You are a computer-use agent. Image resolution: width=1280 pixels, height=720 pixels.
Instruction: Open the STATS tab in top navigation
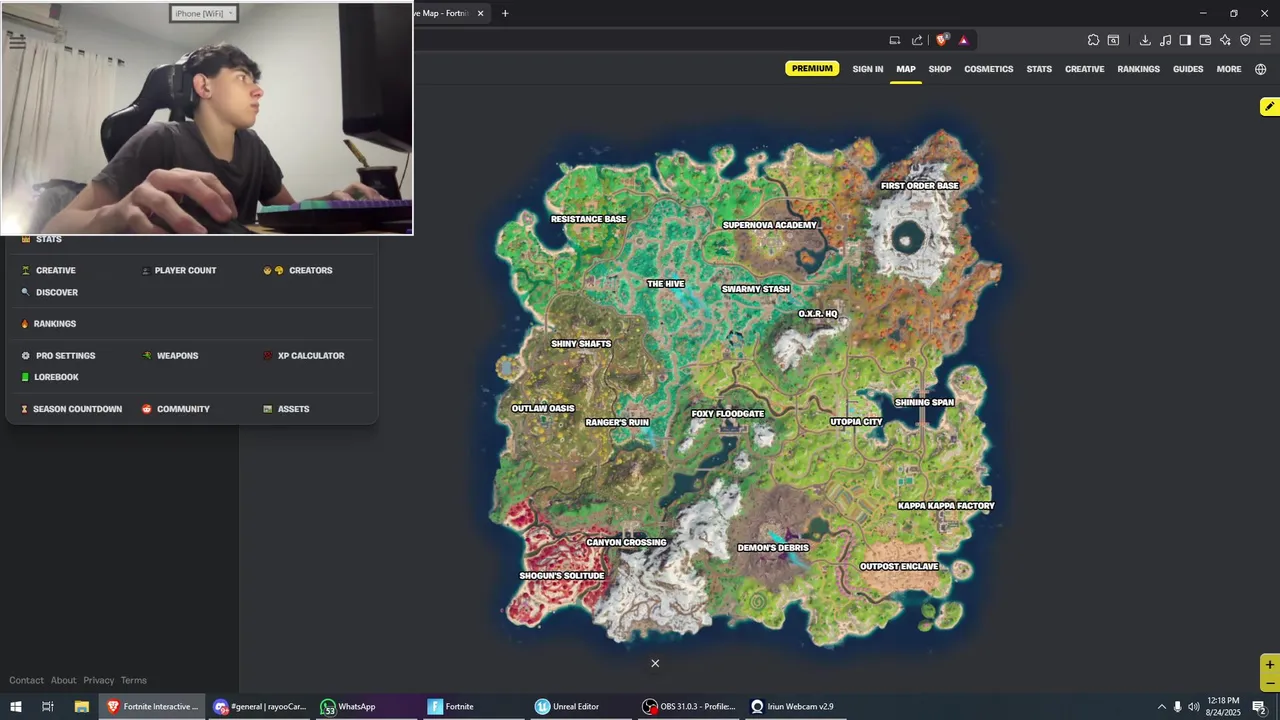click(1039, 69)
